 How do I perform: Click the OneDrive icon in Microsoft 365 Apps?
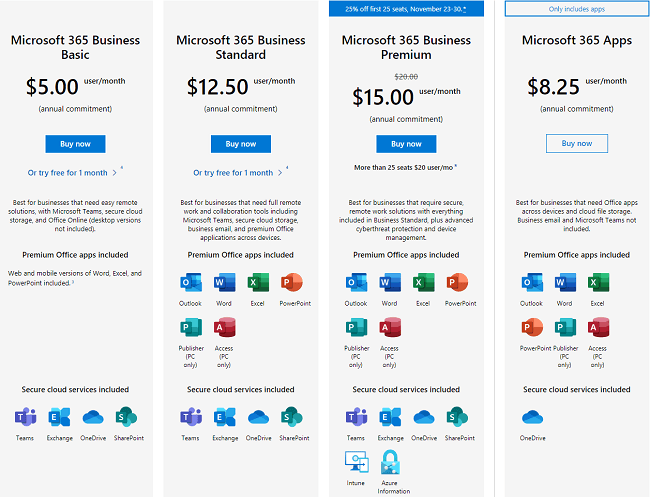(x=533, y=417)
